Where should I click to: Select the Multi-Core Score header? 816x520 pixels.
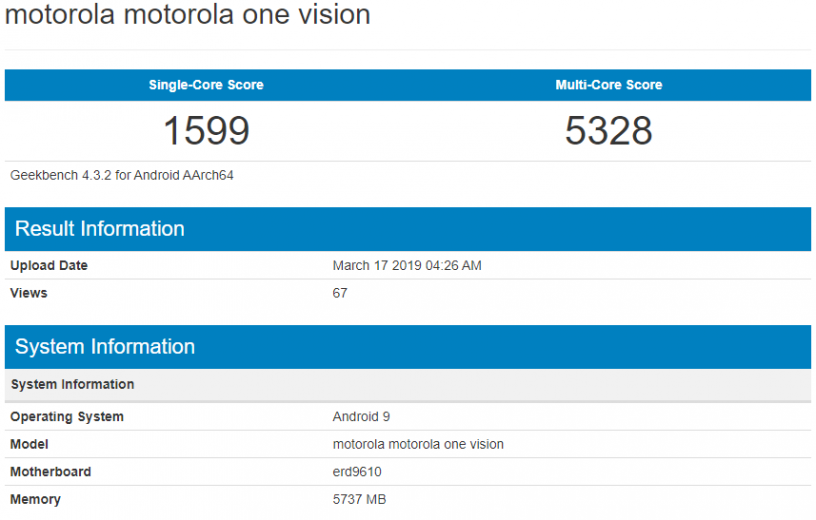pos(608,85)
